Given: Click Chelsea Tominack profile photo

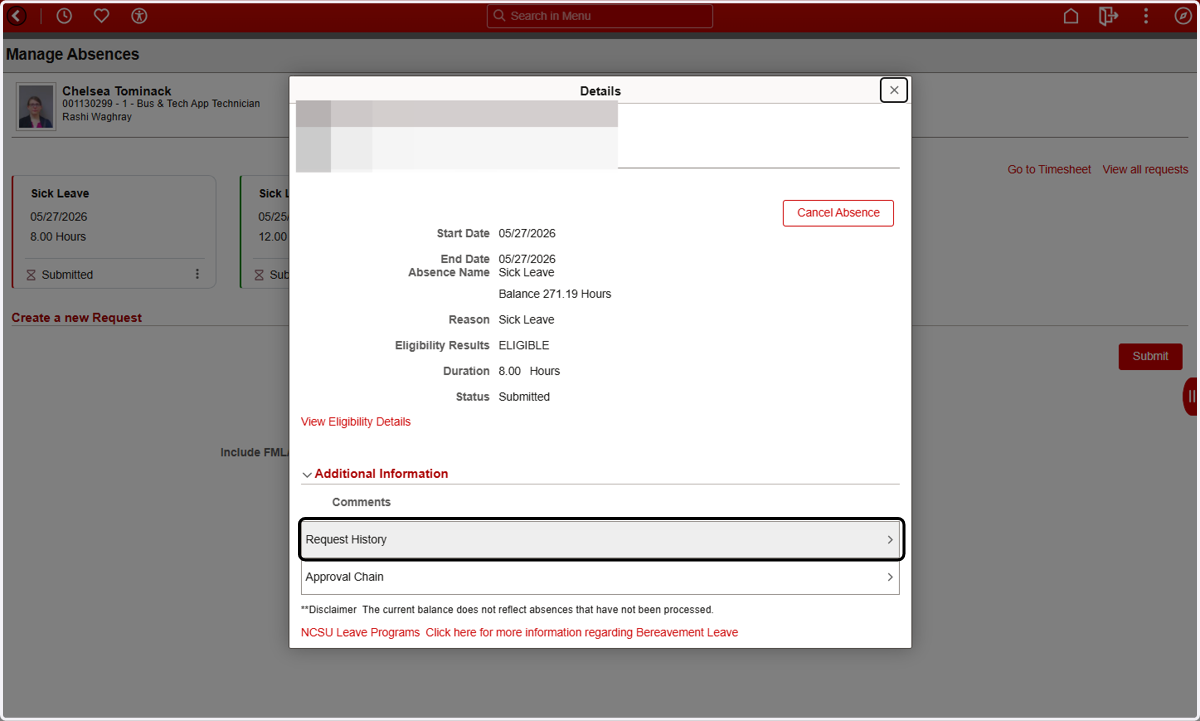Looking at the screenshot, I should [x=37, y=107].
